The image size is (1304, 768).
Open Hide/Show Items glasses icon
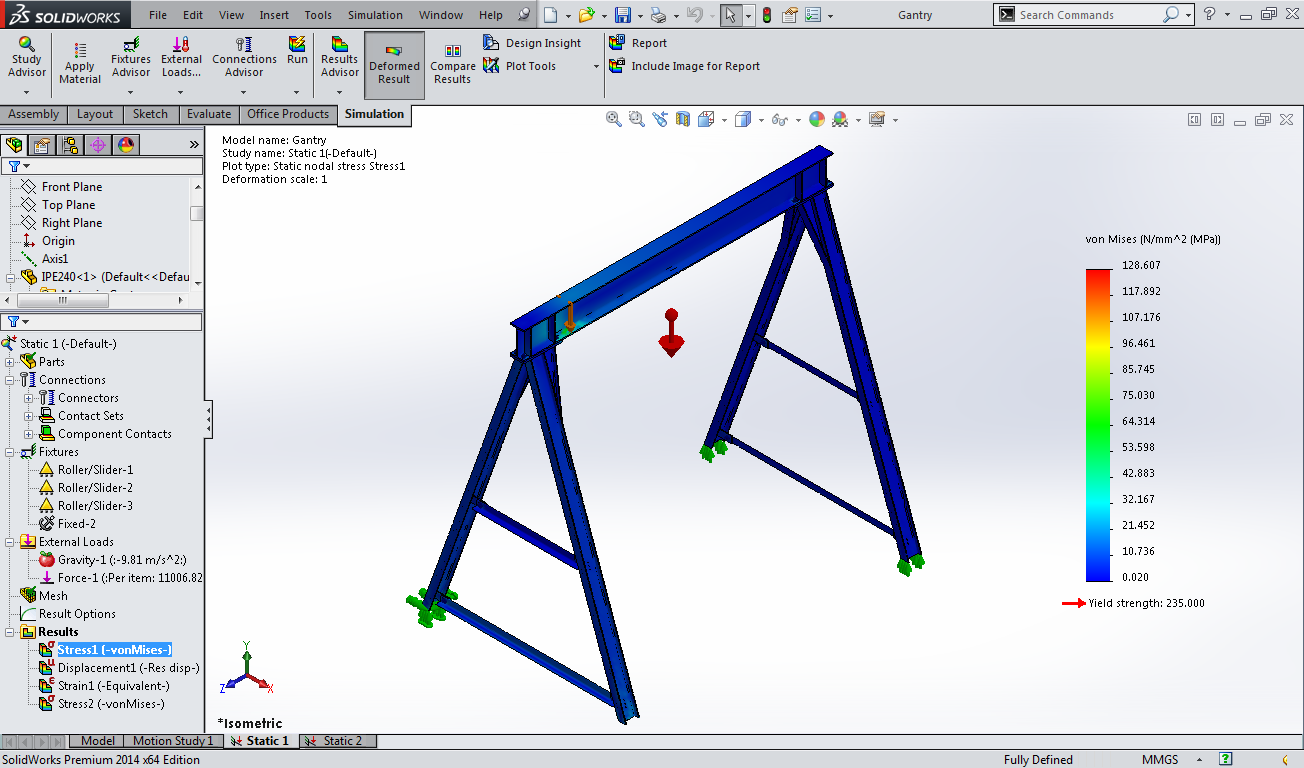tap(780, 119)
